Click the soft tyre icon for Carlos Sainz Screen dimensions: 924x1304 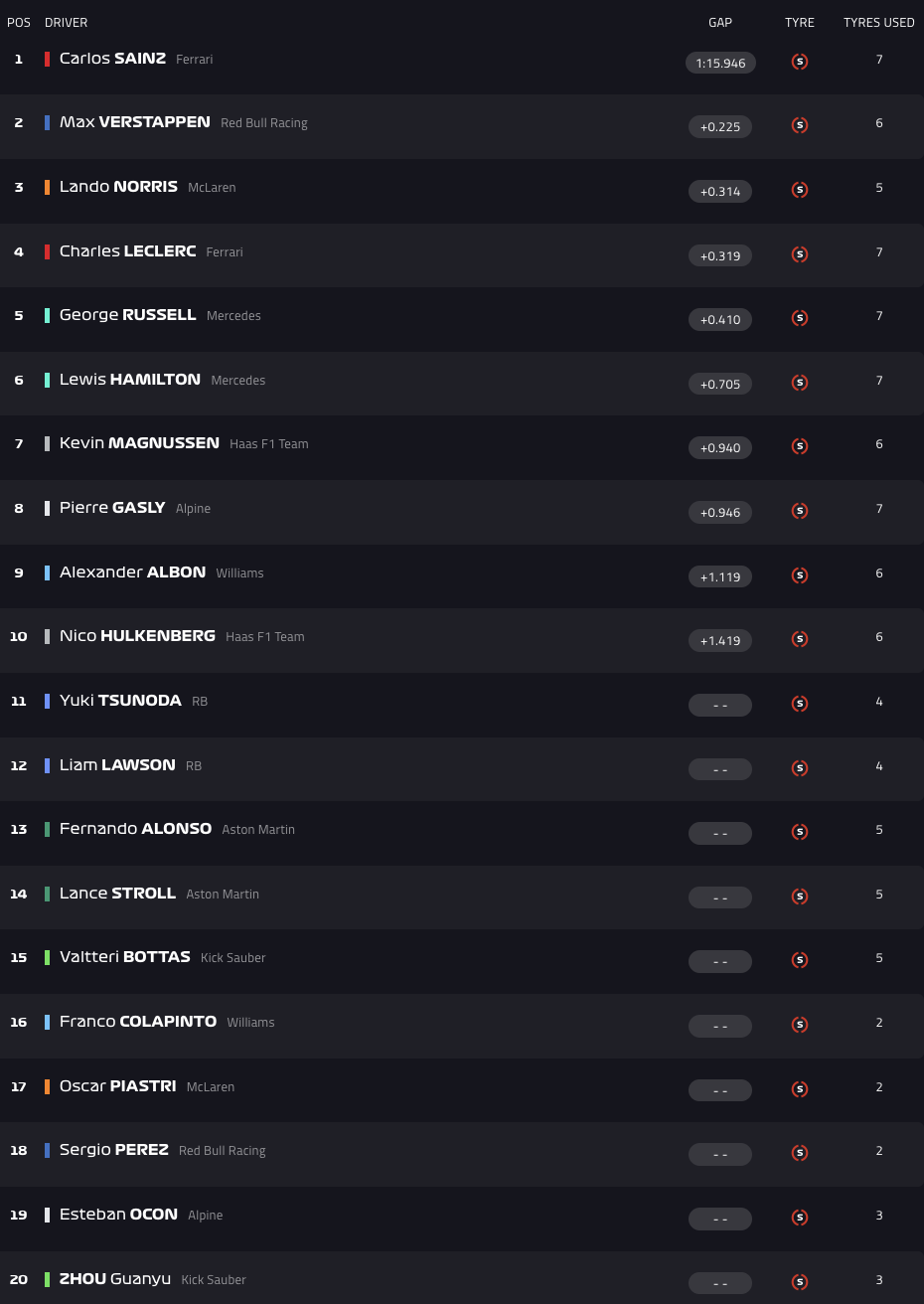click(x=800, y=62)
